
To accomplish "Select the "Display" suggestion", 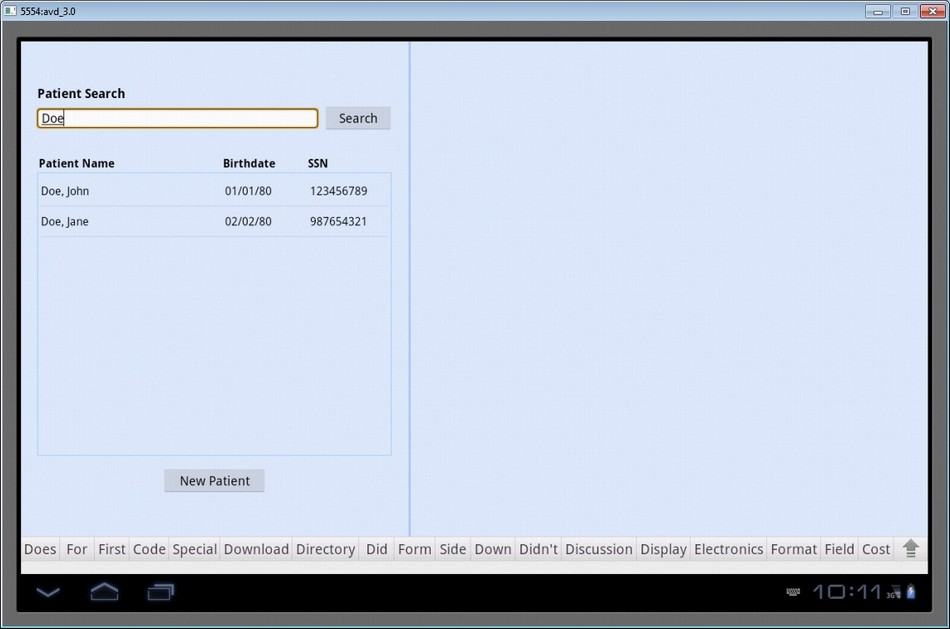I will click(664, 549).
